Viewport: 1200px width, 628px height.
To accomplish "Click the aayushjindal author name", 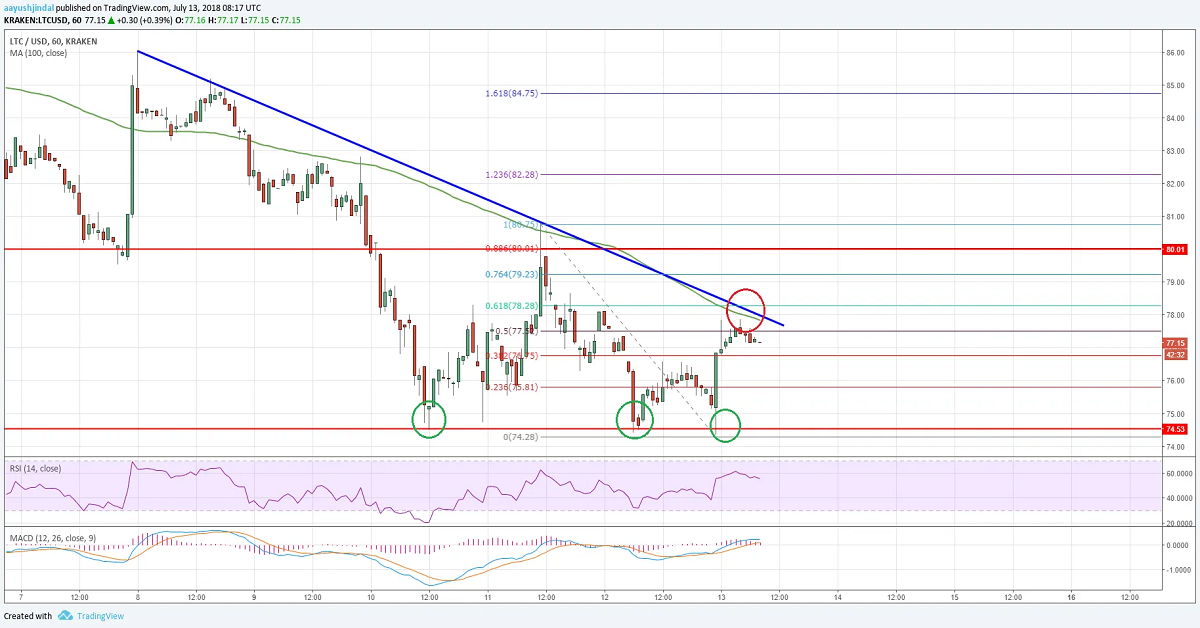I will pyautogui.click(x=31, y=6).
